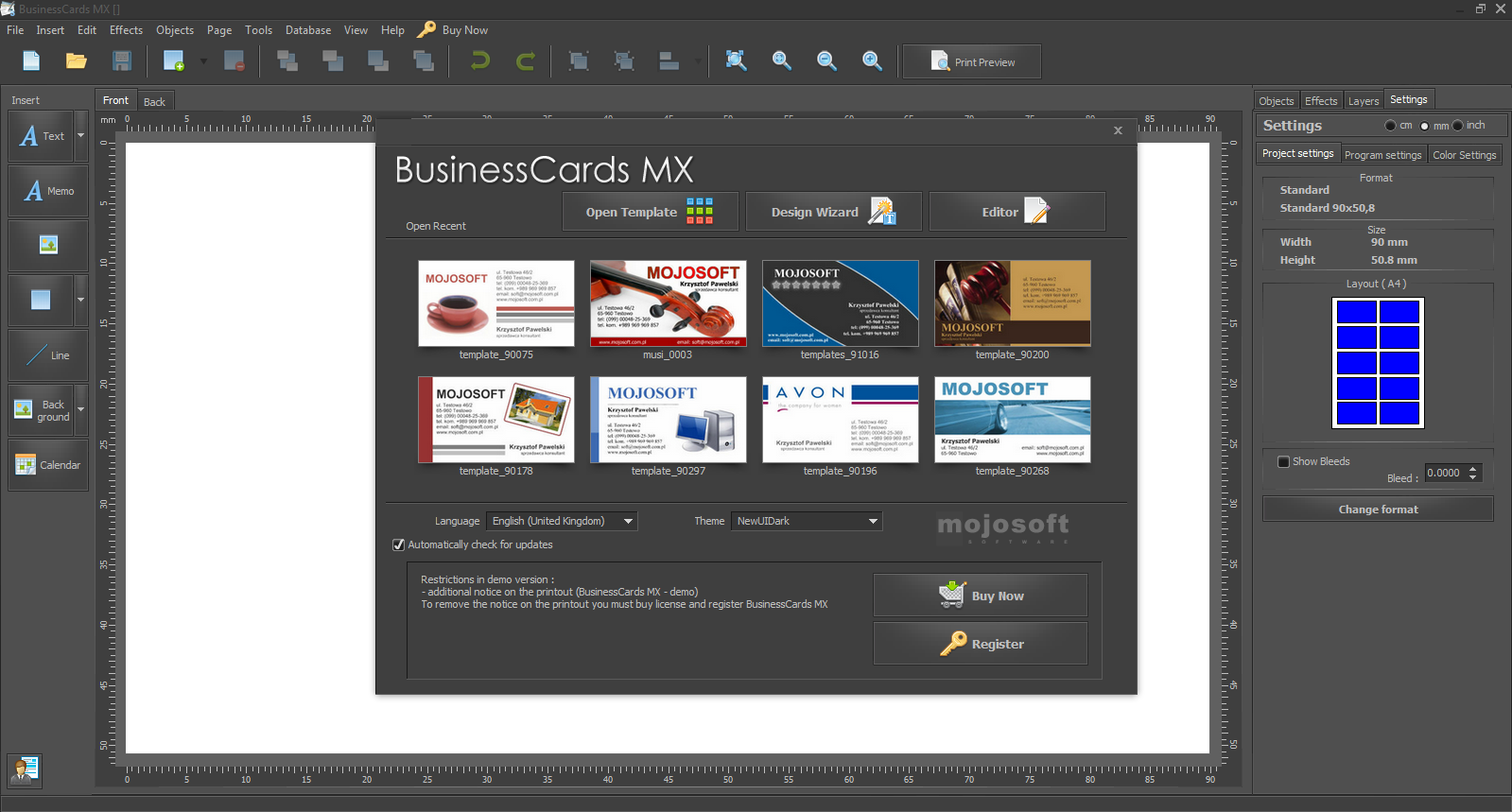Insert a Calendar object
The width and height of the screenshot is (1512, 812).
(x=48, y=465)
